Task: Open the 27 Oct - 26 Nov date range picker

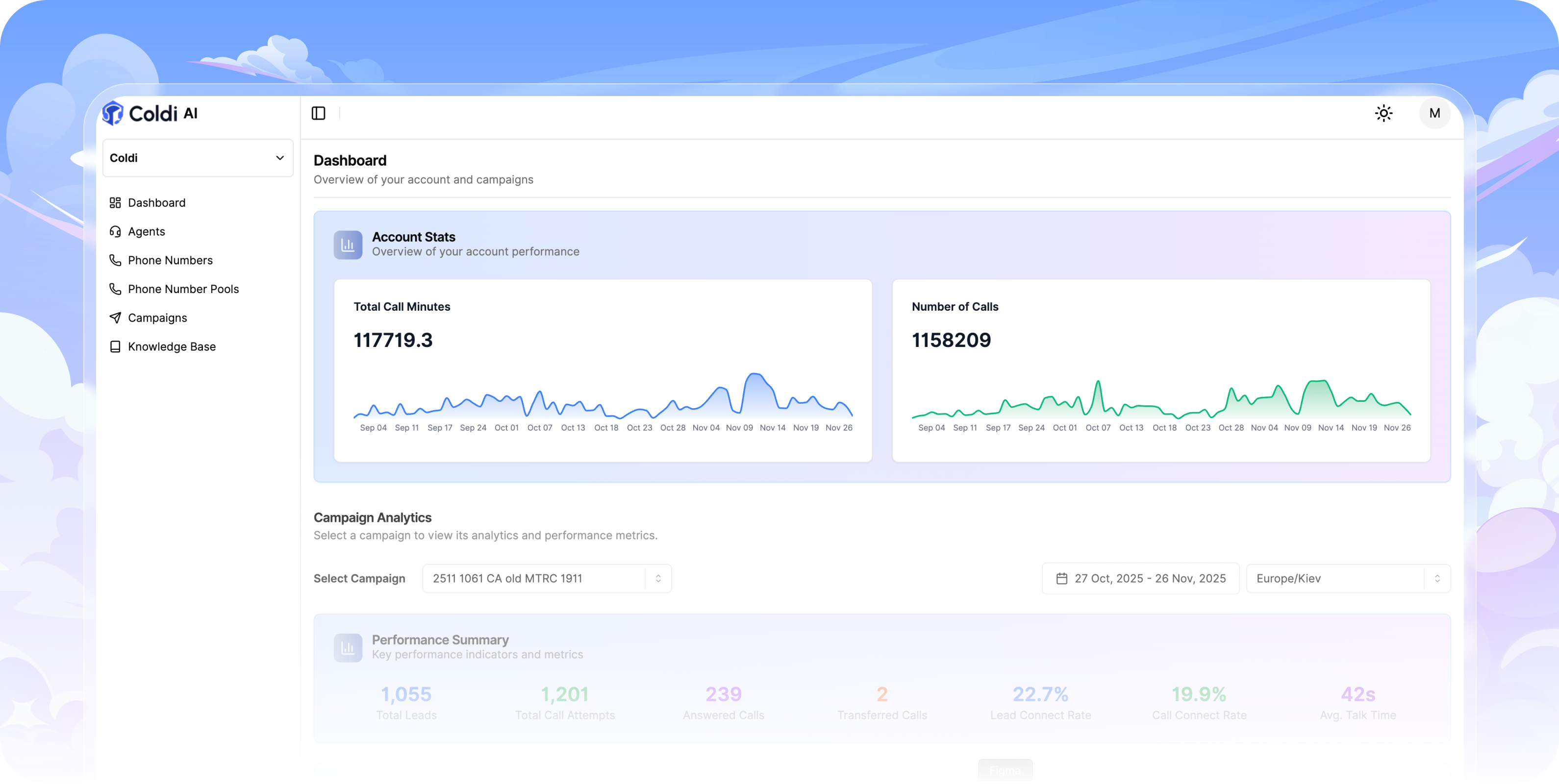Action: pyautogui.click(x=1140, y=578)
